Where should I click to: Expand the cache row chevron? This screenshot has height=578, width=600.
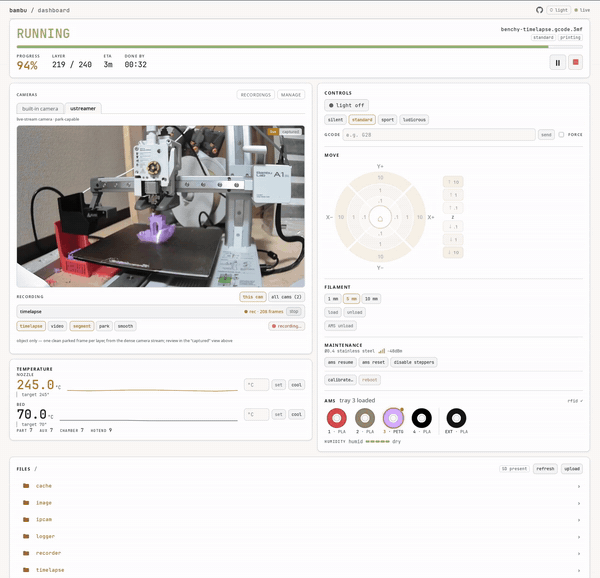579,486
